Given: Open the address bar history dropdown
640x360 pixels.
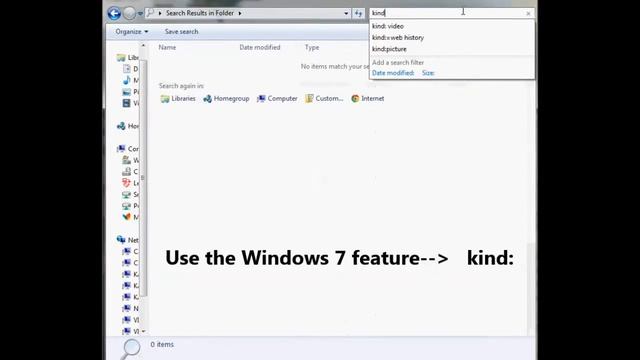Looking at the screenshot, I should 346,13.
